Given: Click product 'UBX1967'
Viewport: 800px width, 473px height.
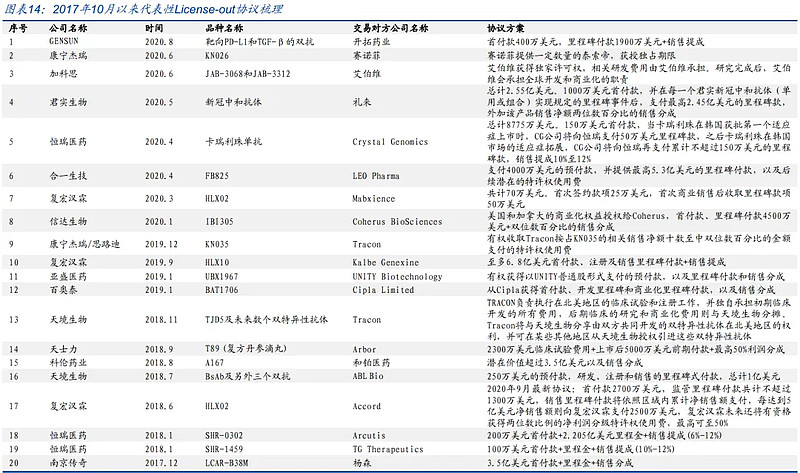Looking at the screenshot, I should 221,276.
